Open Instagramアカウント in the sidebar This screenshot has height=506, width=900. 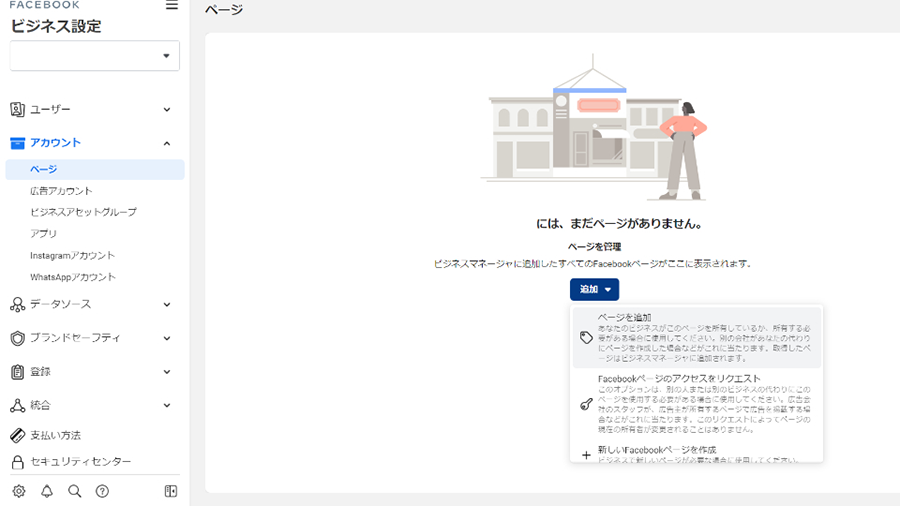(x=72, y=255)
